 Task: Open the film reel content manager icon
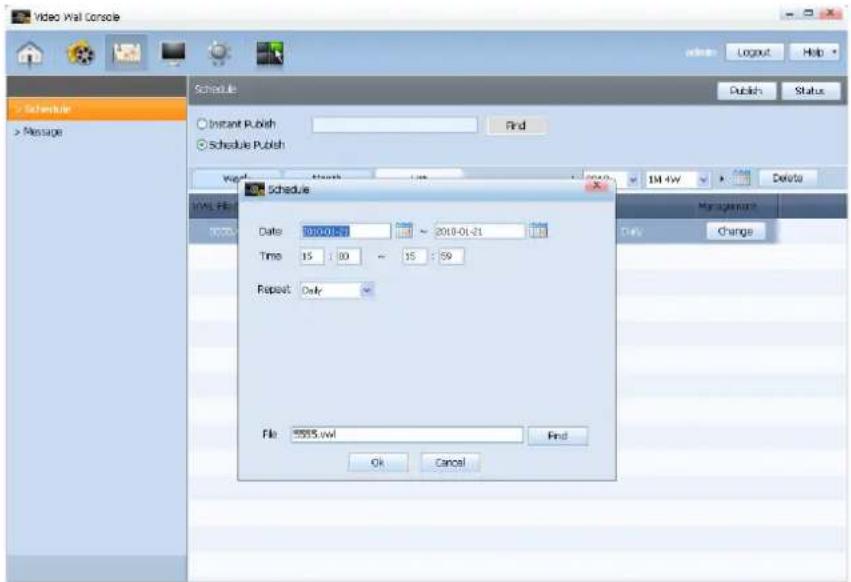80,53
